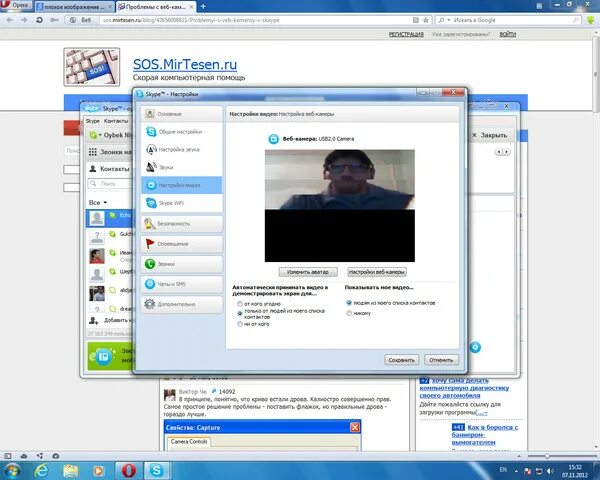Viewport: 600px width, 480px height.
Task: Click Звонки на dial pad icon
Action: coord(93,152)
